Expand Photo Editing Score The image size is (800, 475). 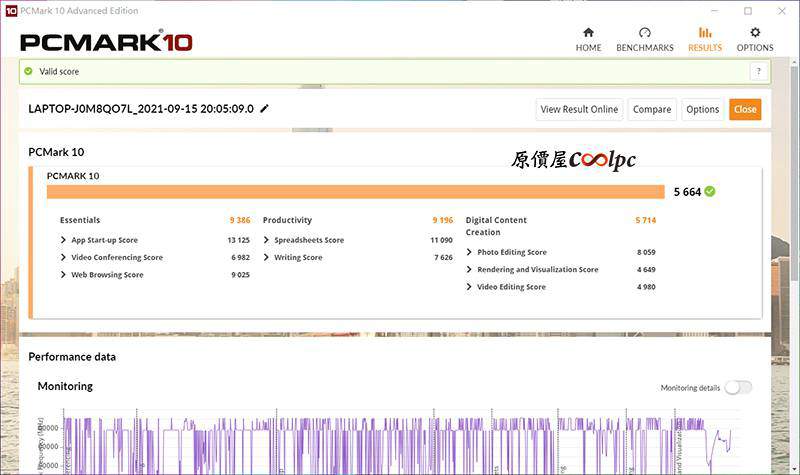tap(469, 252)
